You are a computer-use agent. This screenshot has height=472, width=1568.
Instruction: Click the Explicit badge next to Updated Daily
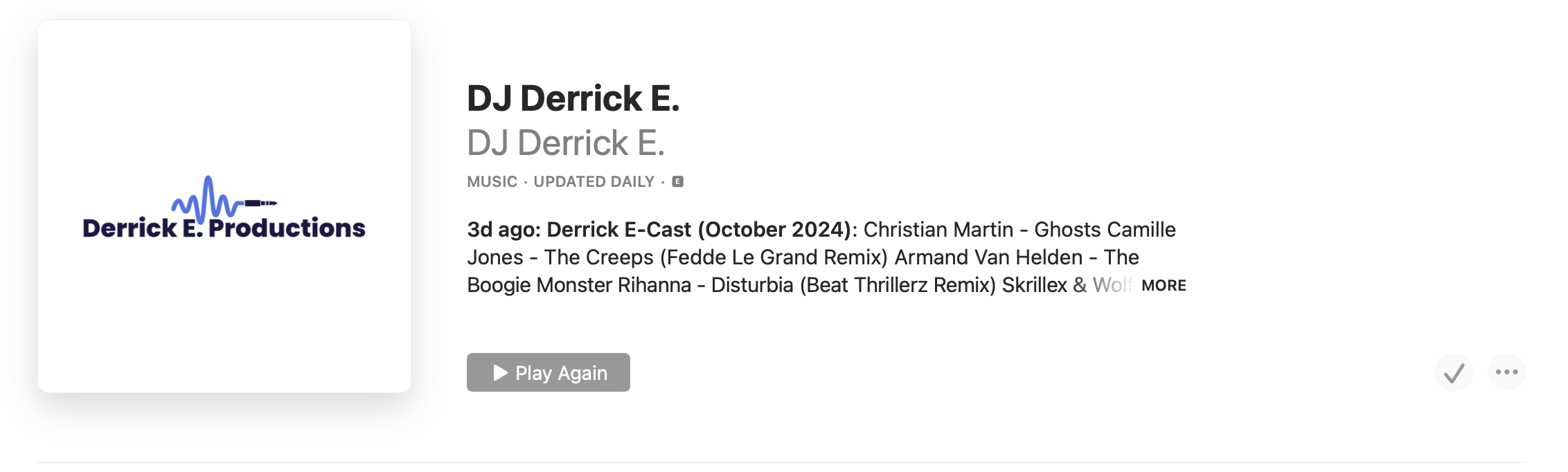[677, 181]
